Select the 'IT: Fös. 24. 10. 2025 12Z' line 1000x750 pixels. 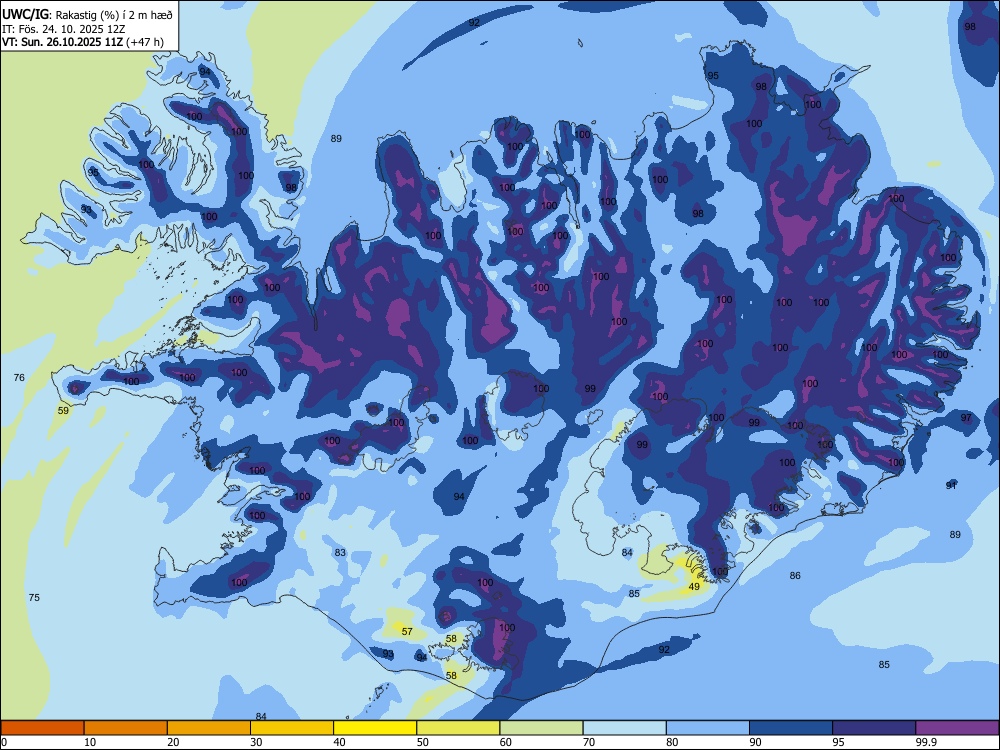point(64,29)
